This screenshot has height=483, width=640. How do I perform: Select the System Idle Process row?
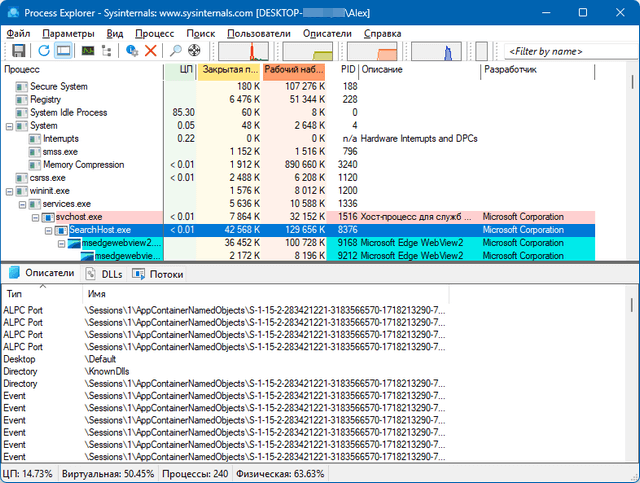click(x=298, y=113)
